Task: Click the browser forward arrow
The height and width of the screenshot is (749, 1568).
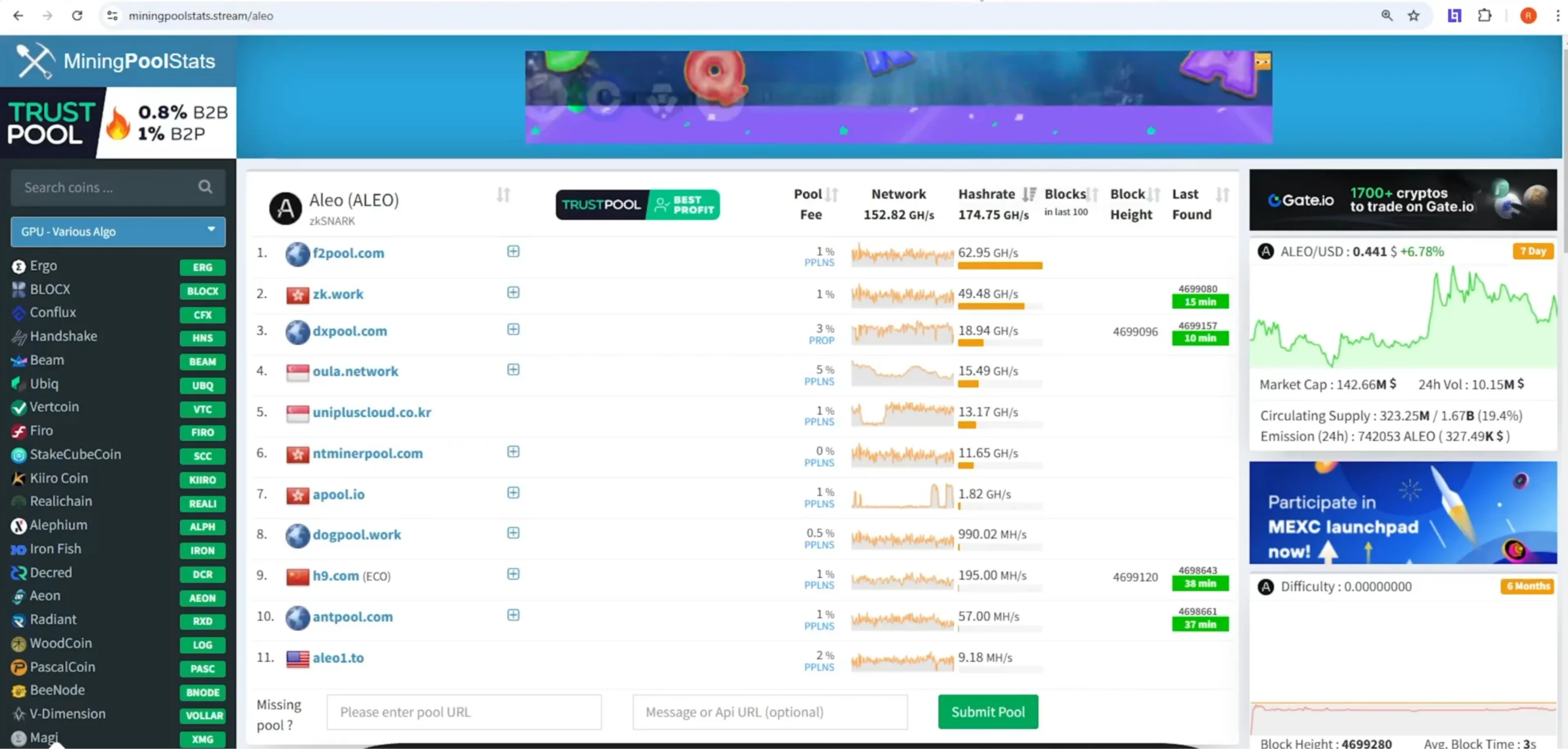Action: [x=47, y=15]
